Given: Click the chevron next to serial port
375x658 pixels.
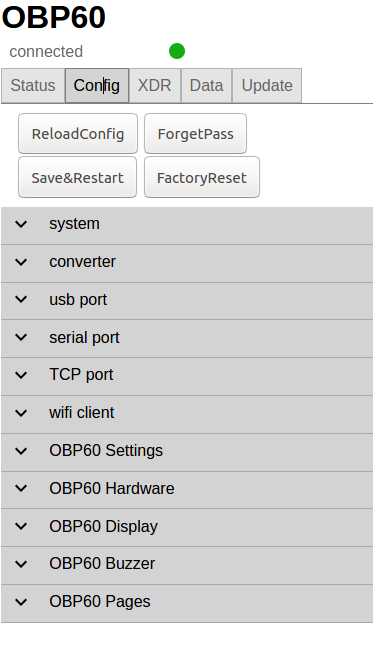Looking at the screenshot, I should tap(21, 337).
